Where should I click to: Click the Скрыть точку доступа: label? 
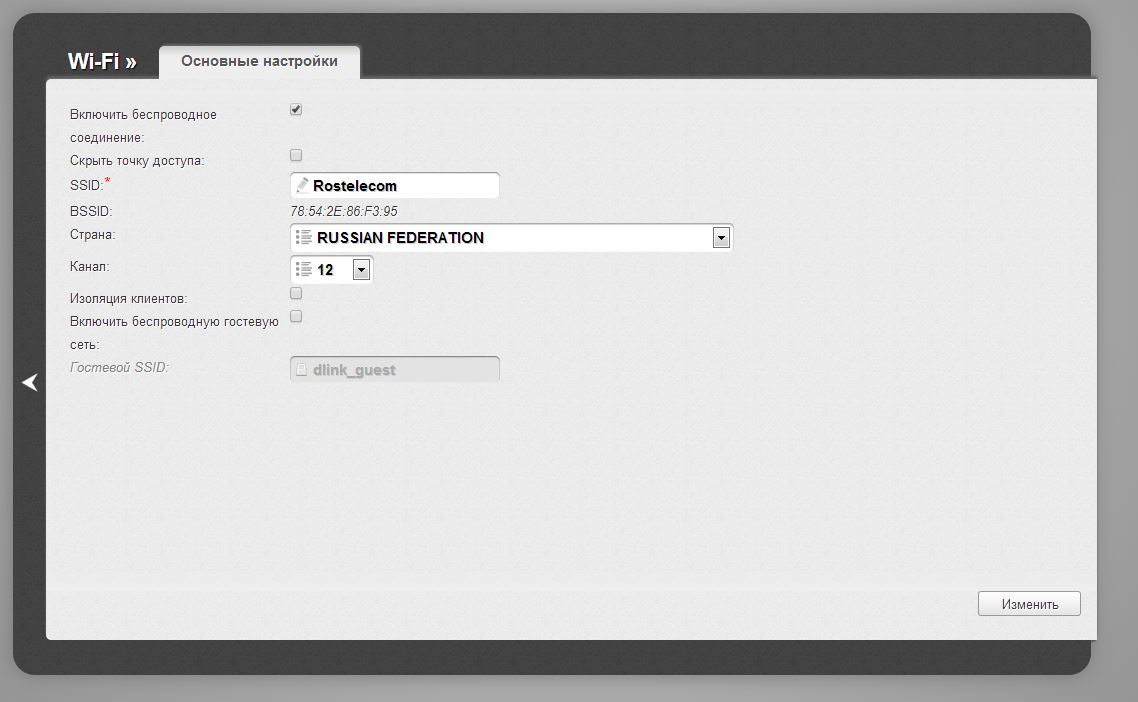pyautogui.click(x=137, y=160)
